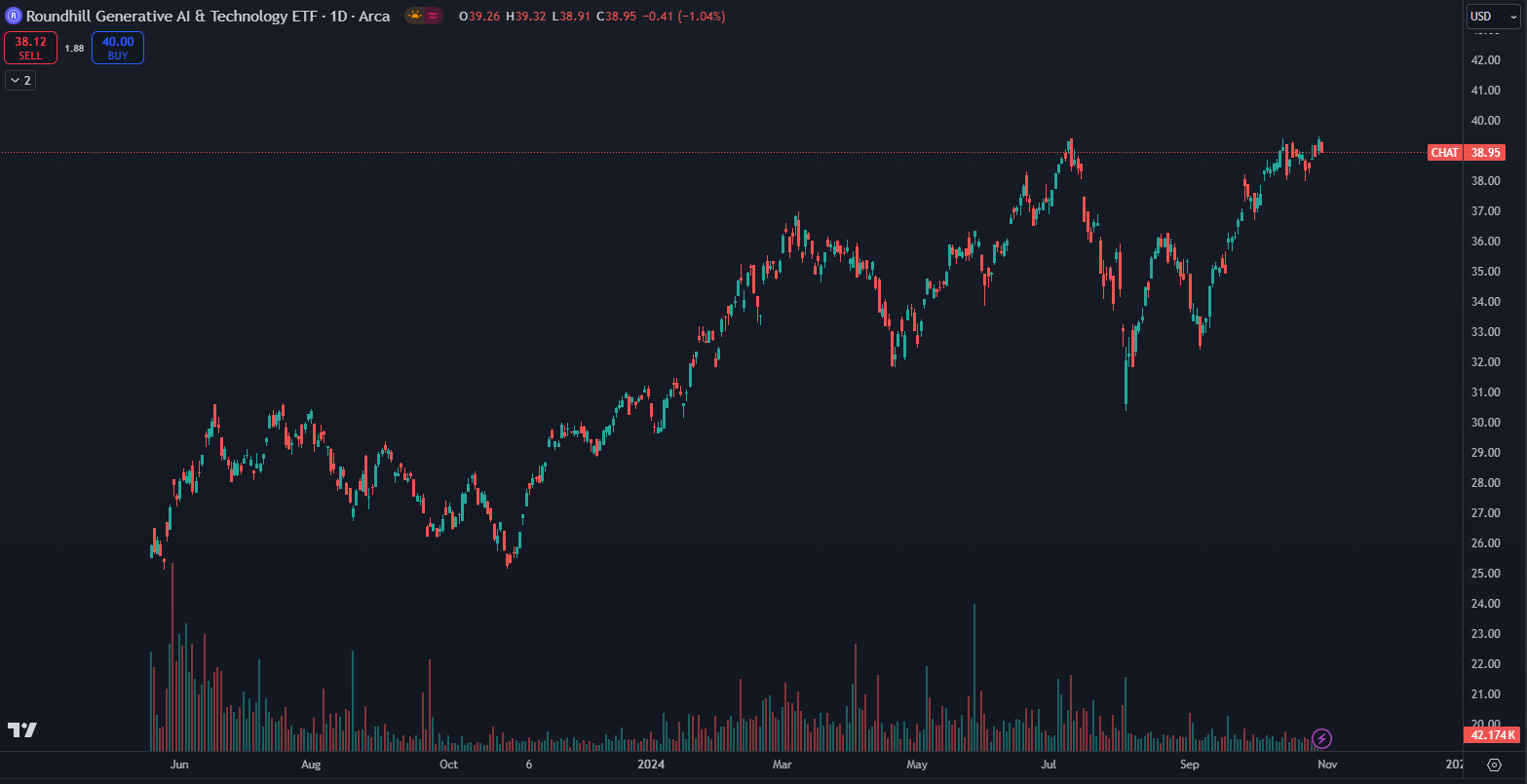Click the 1.88 spread value
Image resolution: width=1527 pixels, height=784 pixels.
[x=74, y=48]
